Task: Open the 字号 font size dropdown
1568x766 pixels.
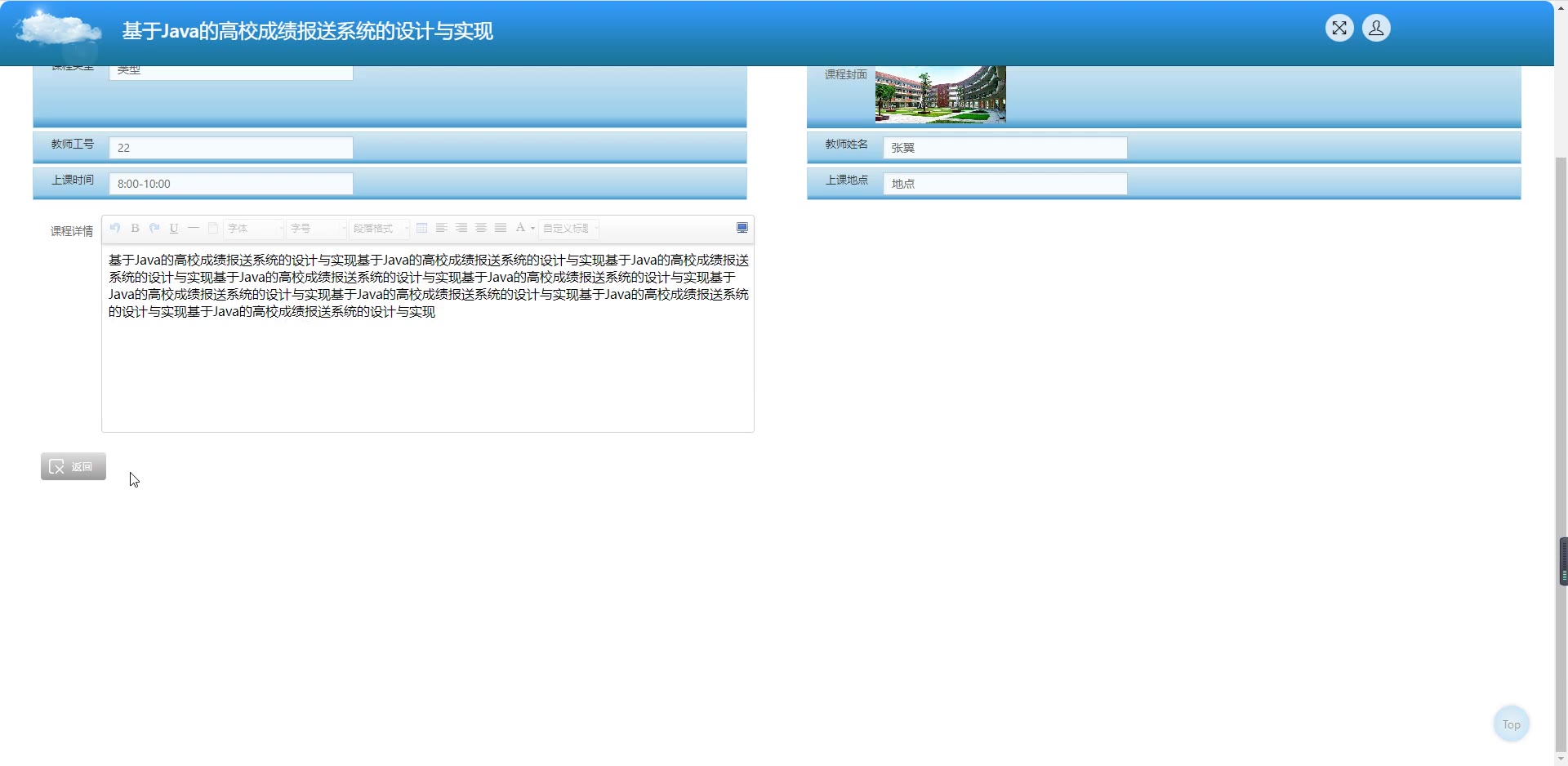Action: pos(317,229)
